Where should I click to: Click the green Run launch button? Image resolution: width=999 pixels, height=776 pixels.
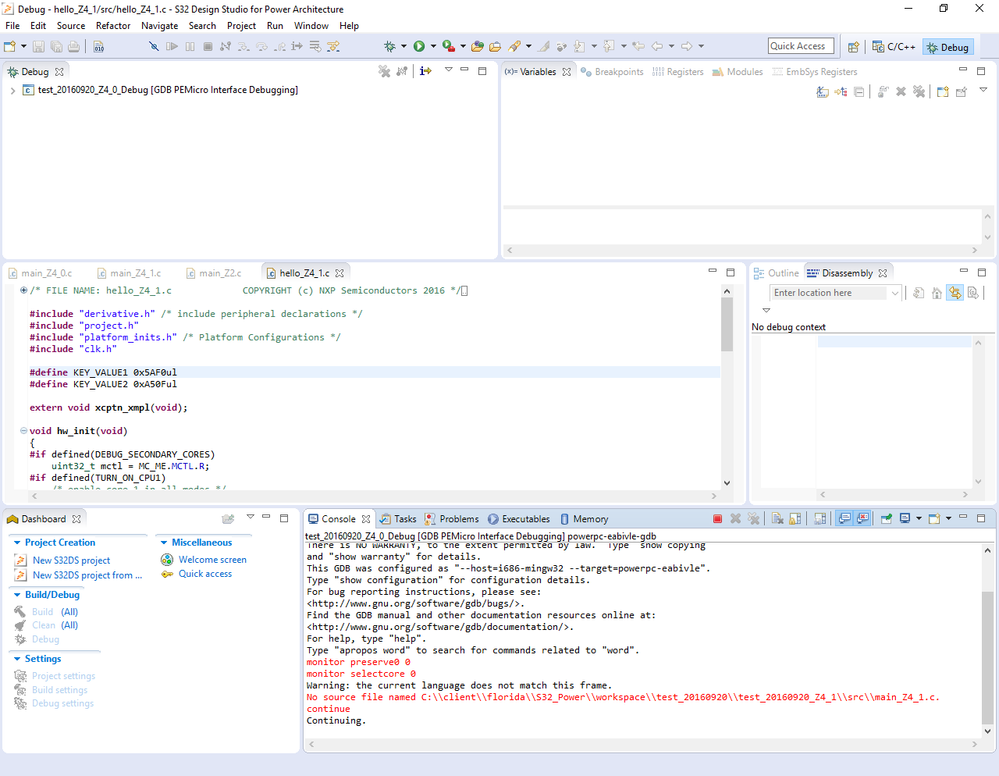(x=419, y=47)
